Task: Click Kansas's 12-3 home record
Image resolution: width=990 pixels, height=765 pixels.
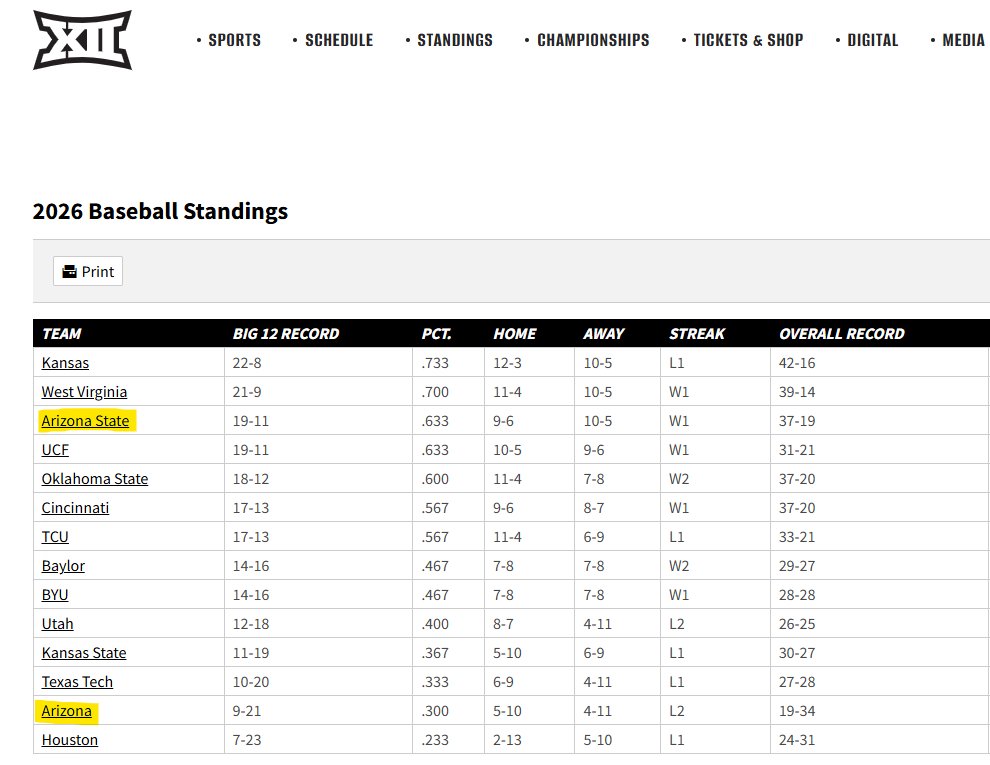Action: coord(507,363)
